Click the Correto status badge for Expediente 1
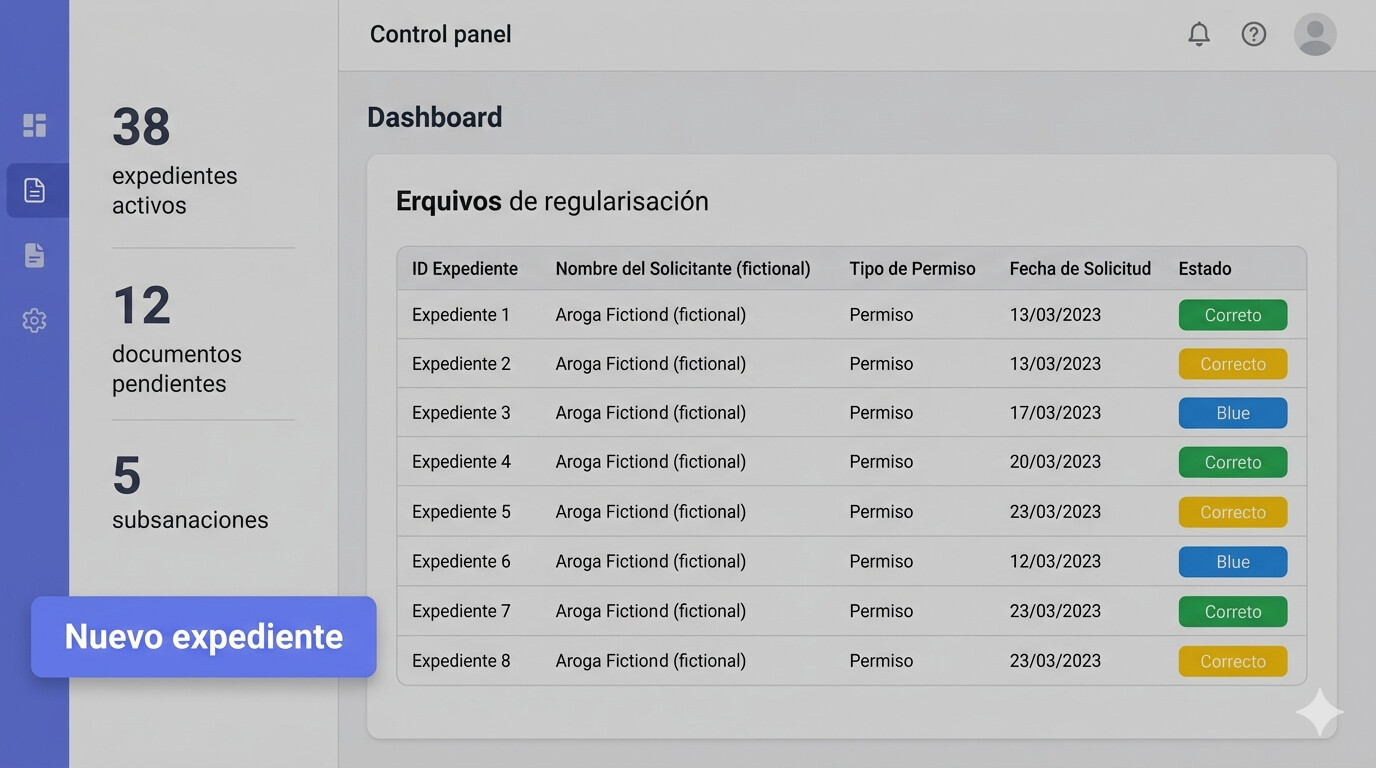Image resolution: width=1376 pixels, height=768 pixels. coord(1233,315)
